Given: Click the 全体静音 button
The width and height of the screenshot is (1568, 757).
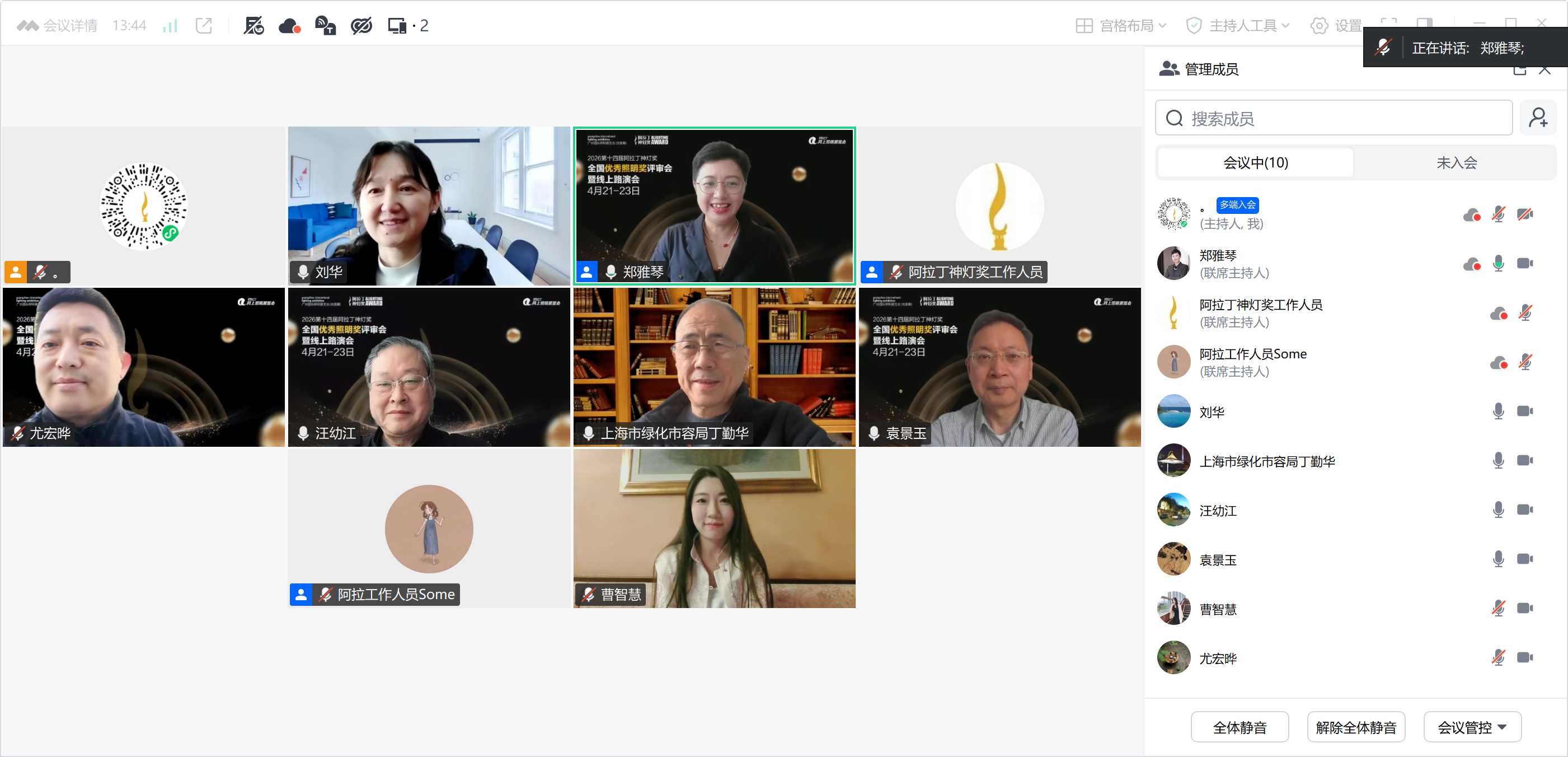Looking at the screenshot, I should point(1240,727).
